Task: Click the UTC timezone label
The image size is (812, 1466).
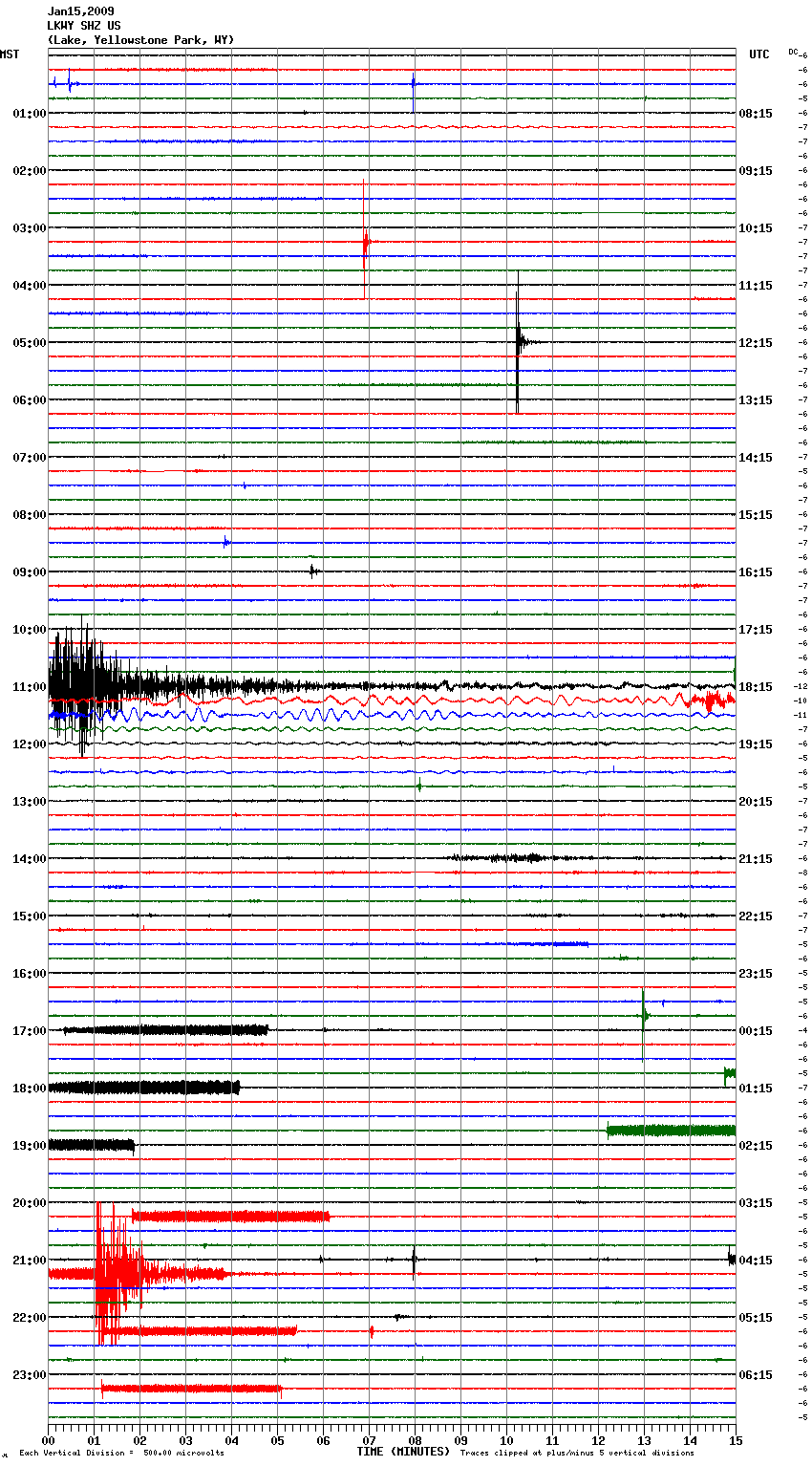Action: pyautogui.click(x=759, y=54)
